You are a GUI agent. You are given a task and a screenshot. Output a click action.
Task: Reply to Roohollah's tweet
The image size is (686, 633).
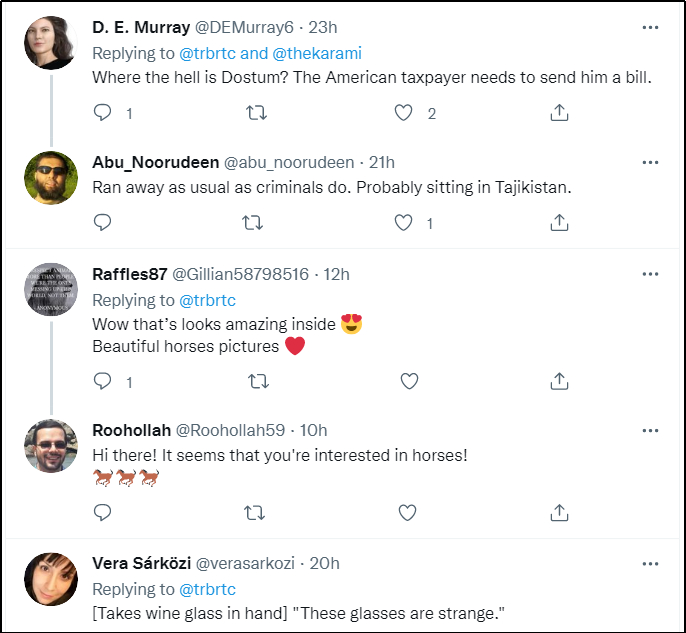[103, 513]
